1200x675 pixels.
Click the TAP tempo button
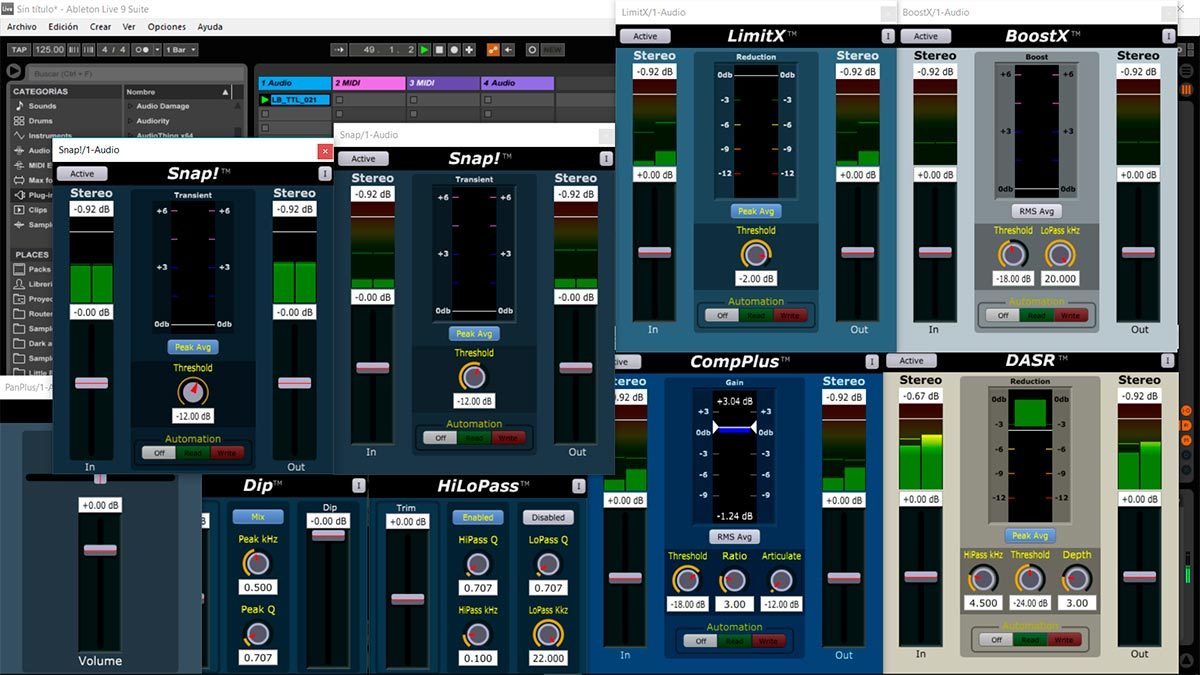point(19,49)
